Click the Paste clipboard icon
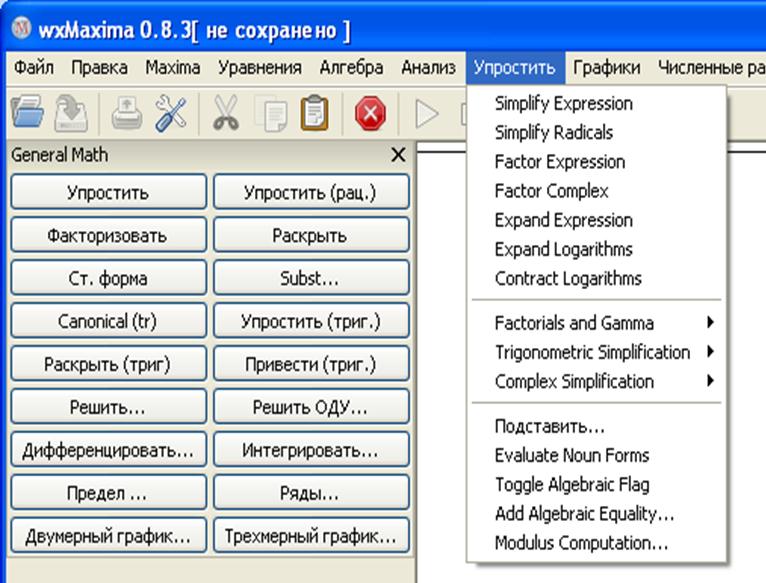Image resolution: width=766 pixels, height=583 pixels. (315, 113)
